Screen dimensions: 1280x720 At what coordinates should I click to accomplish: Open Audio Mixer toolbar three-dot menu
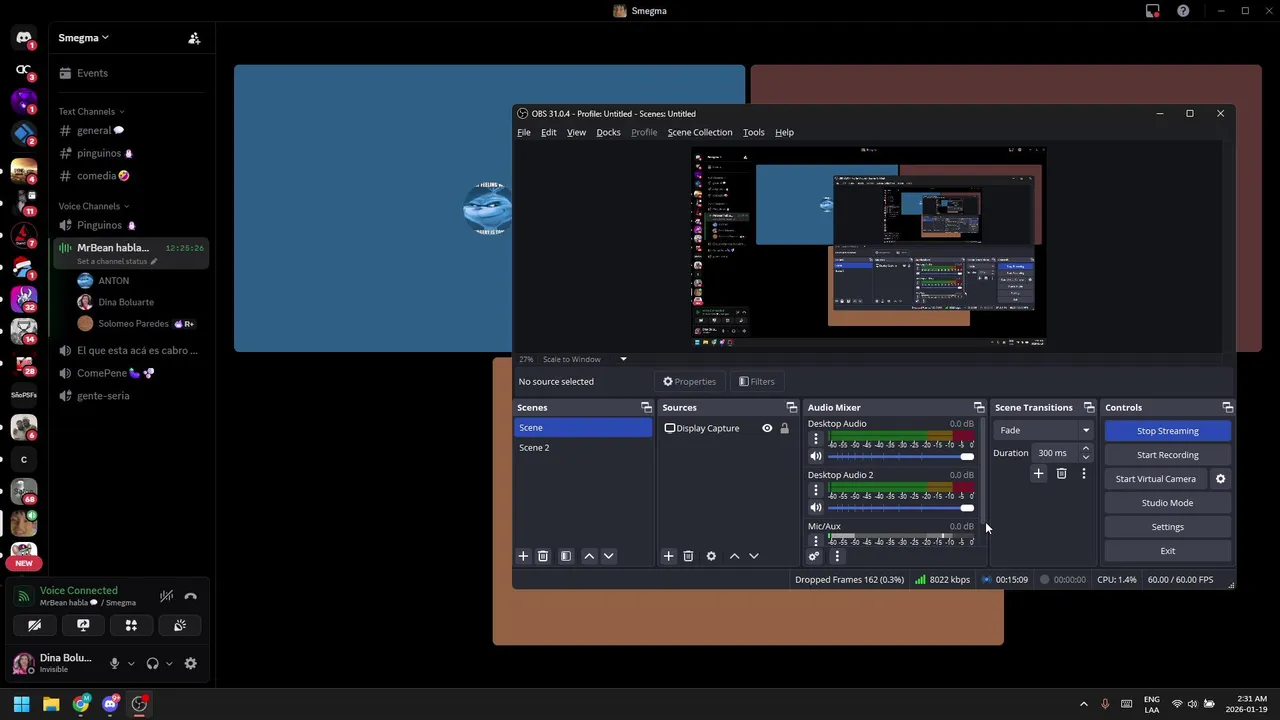click(x=837, y=556)
